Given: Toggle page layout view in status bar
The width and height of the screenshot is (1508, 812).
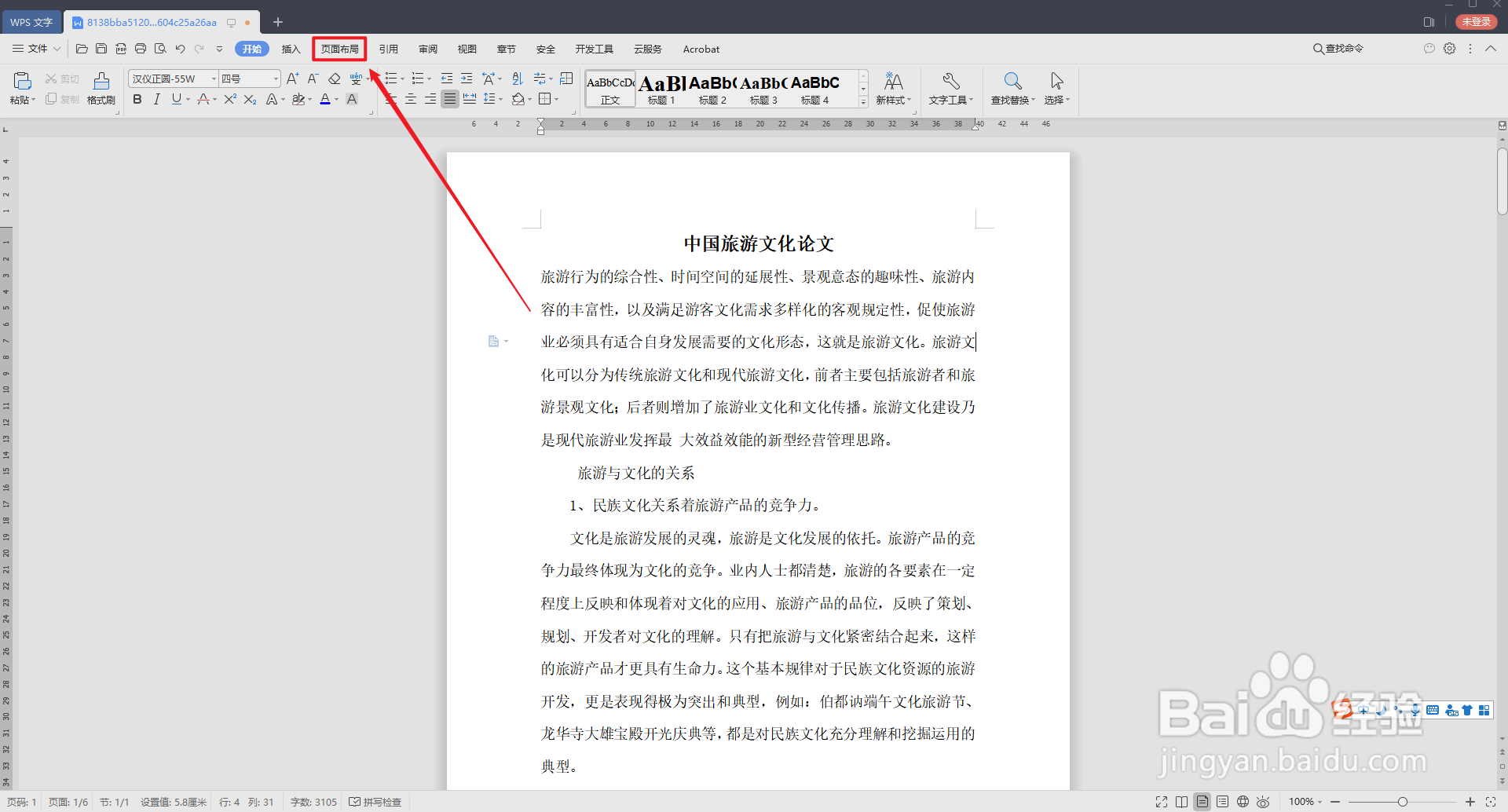Looking at the screenshot, I should (x=1202, y=802).
